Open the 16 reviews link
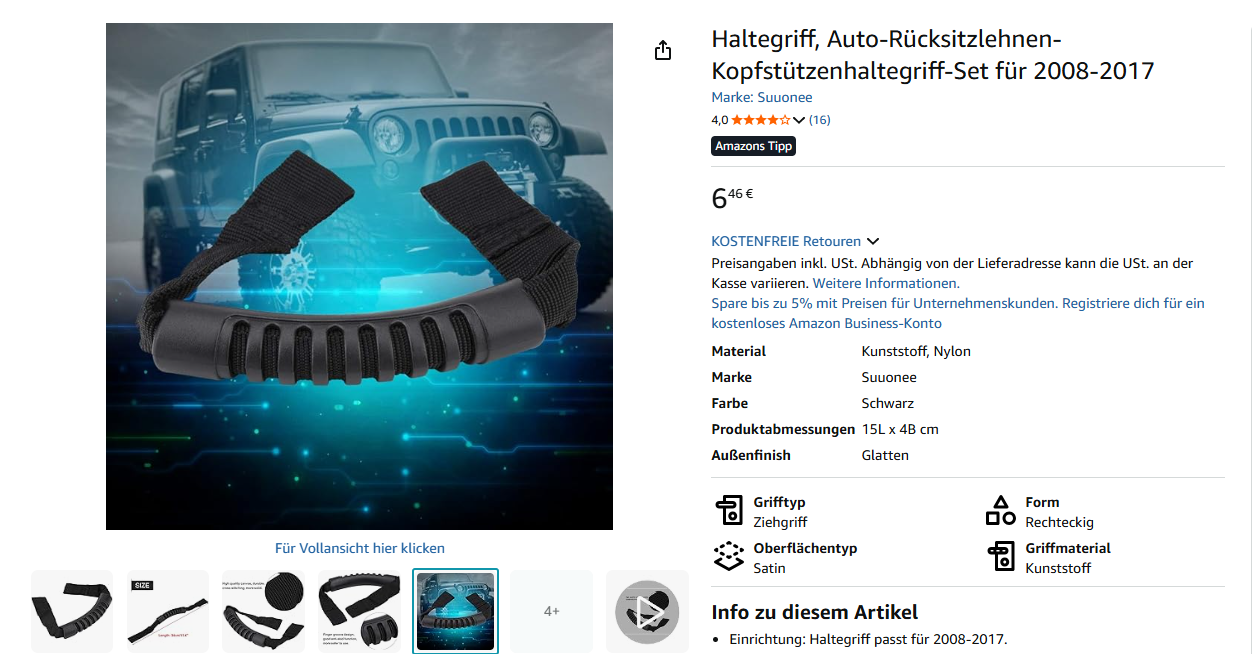This screenshot has width=1252, height=654. [819, 120]
